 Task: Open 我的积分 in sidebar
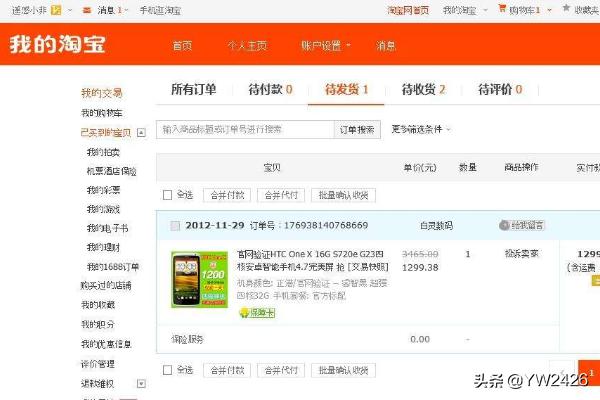[x=98, y=324]
